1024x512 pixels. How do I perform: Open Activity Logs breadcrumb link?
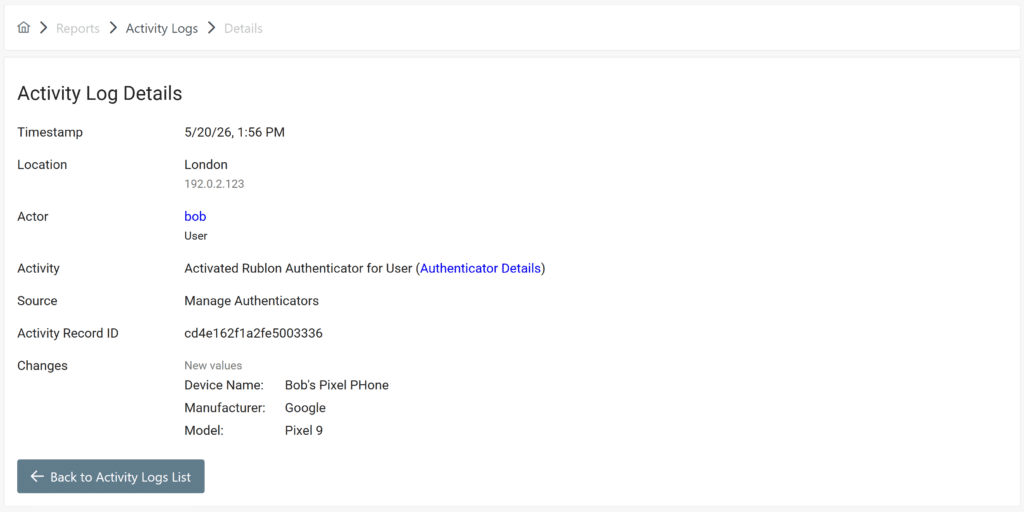162,29
